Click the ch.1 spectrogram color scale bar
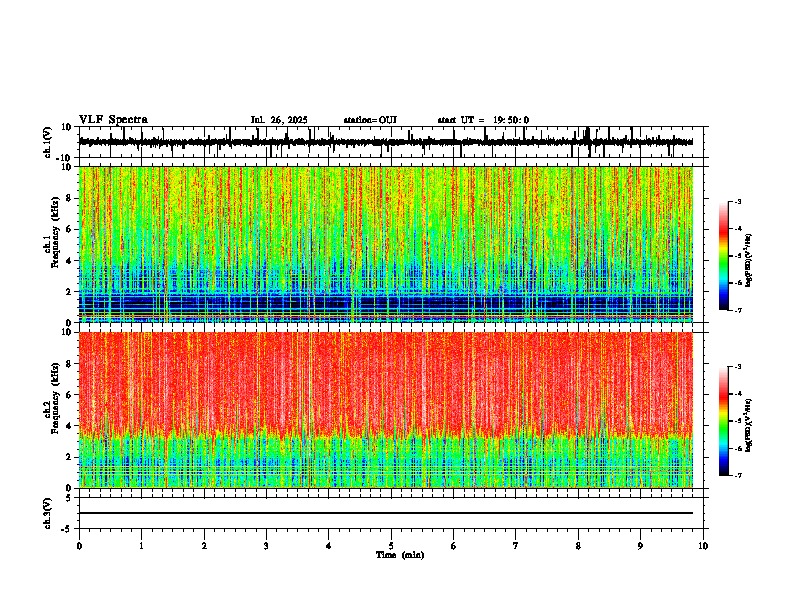This screenshot has width=792, height=612. coord(723,256)
